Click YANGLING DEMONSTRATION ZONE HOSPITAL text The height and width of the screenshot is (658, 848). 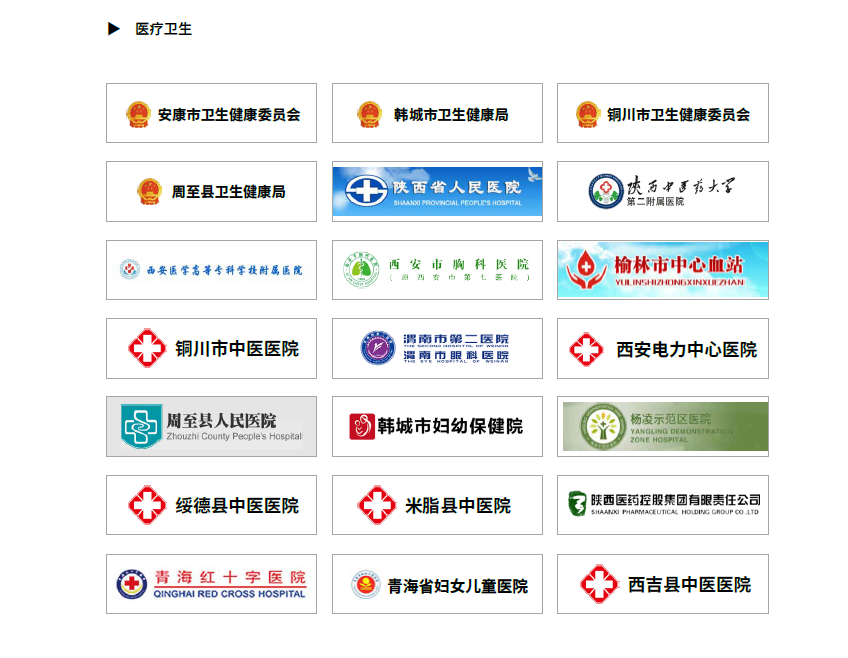[x=681, y=435]
